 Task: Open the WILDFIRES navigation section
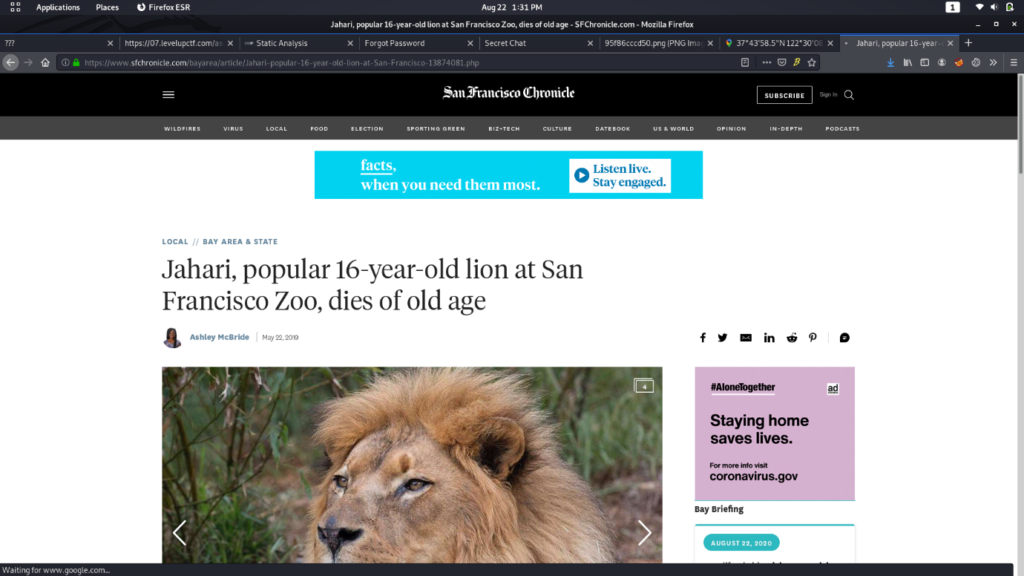point(182,129)
